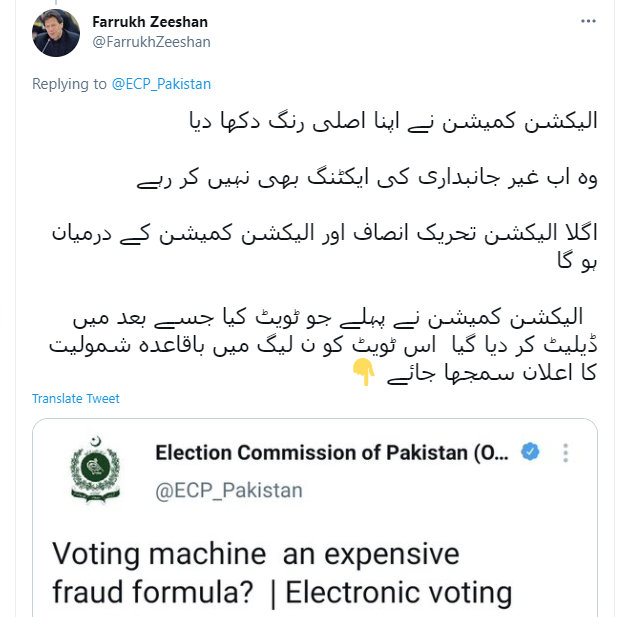Screen dimensions: 627x617
Task: Click the ECP logo in quoted tweet
Action: click(x=97, y=471)
